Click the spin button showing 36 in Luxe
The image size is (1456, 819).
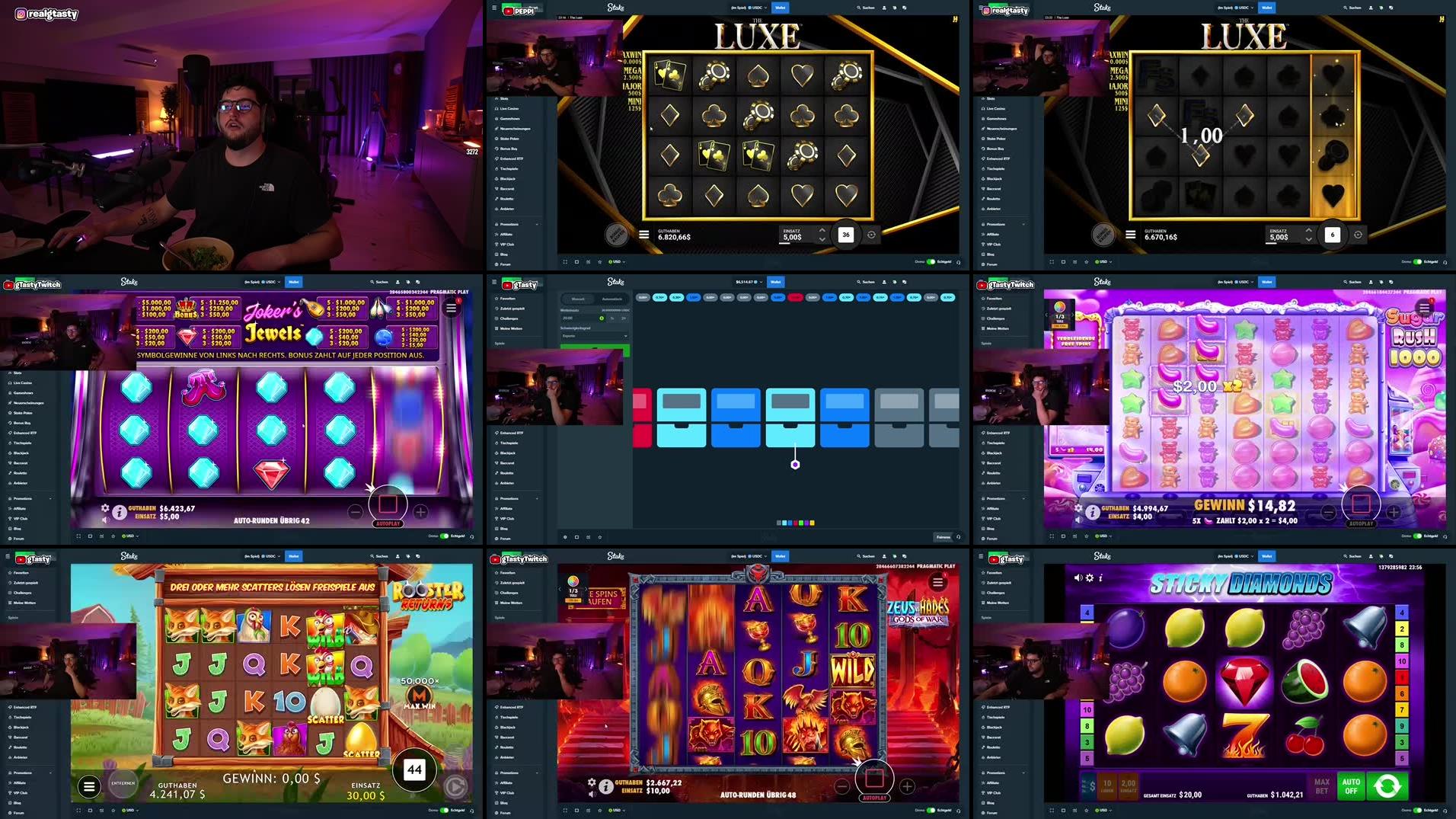coord(845,235)
